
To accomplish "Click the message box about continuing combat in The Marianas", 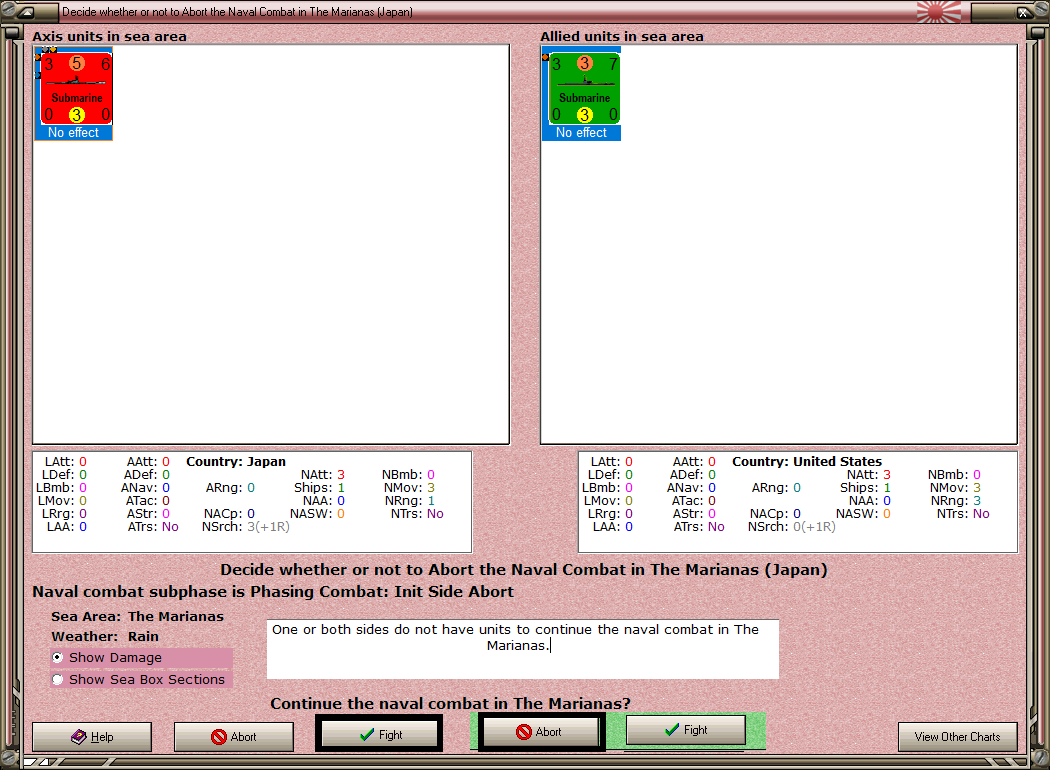I will pyautogui.click(x=522, y=649).
